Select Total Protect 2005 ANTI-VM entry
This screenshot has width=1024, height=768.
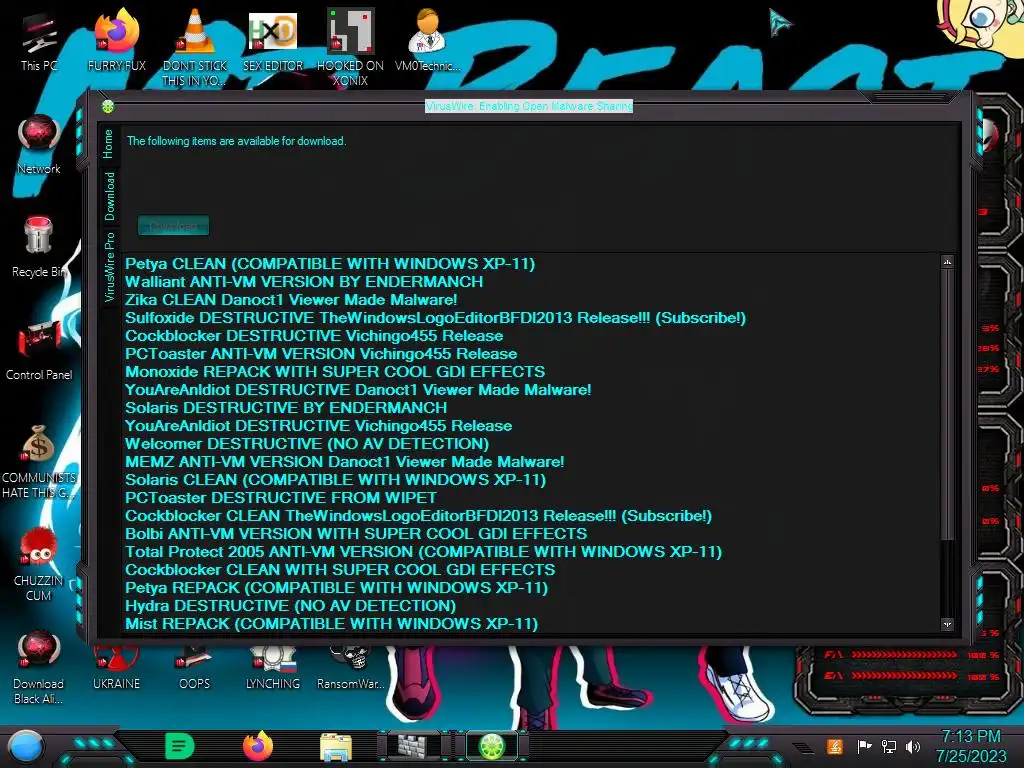pos(423,552)
